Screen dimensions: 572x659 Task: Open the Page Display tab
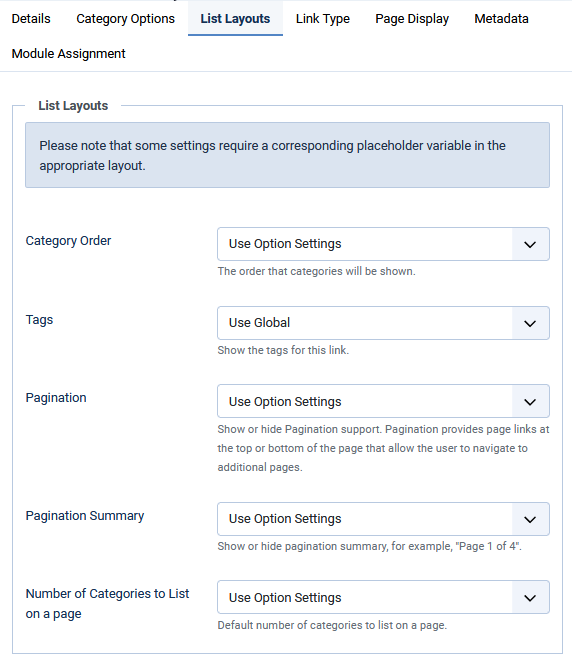(412, 19)
